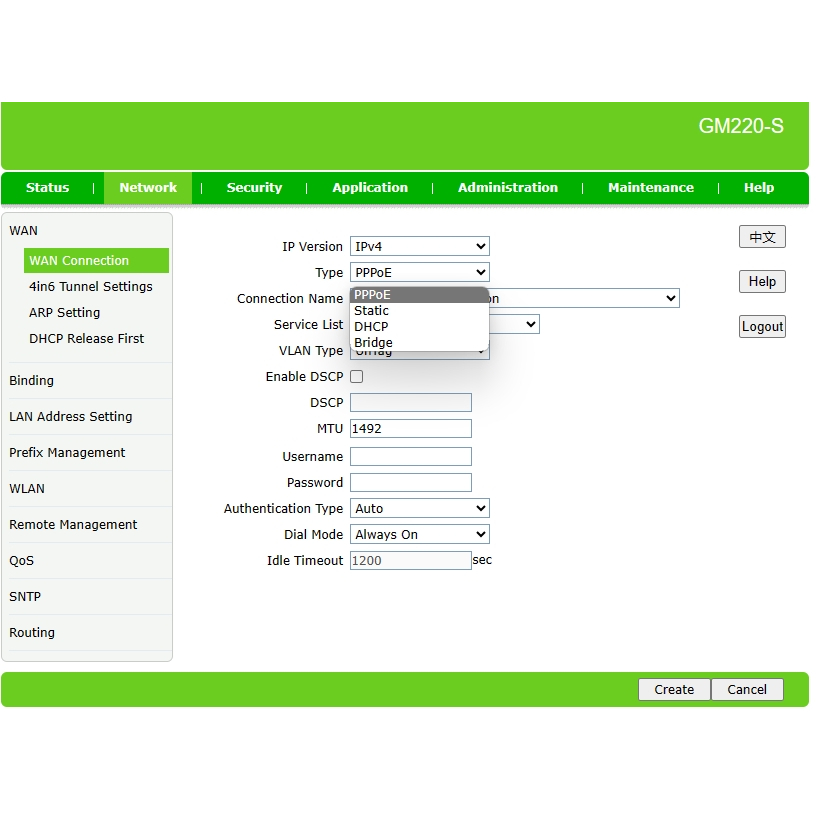Go to the Administration tab

point(508,188)
